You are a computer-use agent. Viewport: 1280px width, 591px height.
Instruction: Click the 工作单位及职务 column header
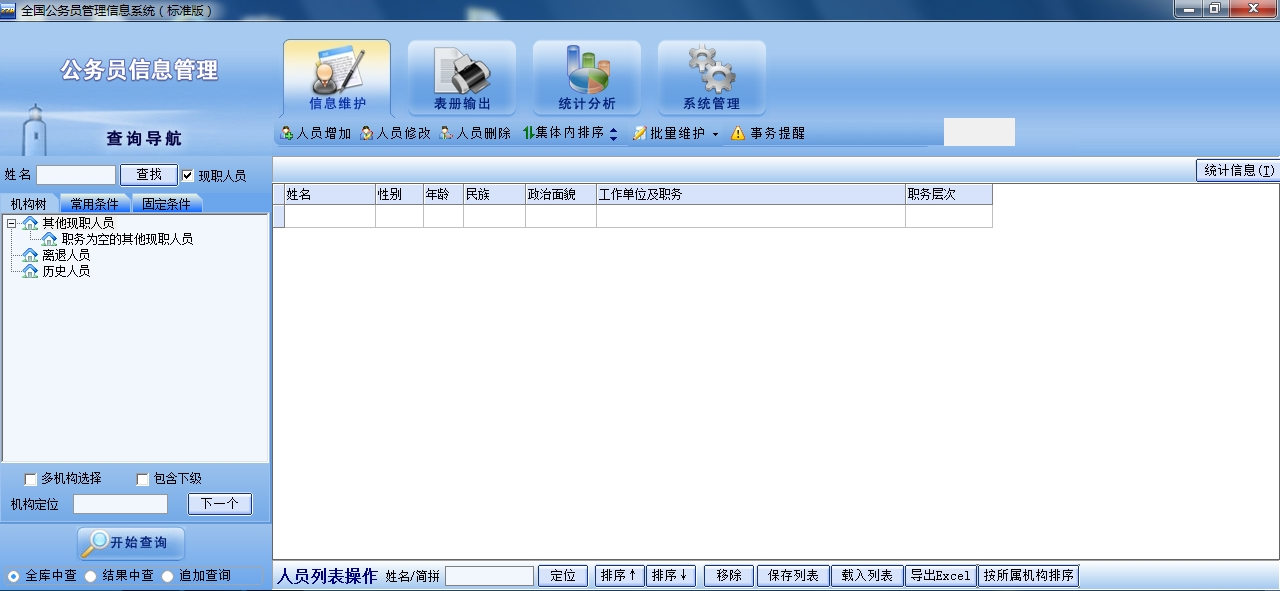point(751,194)
